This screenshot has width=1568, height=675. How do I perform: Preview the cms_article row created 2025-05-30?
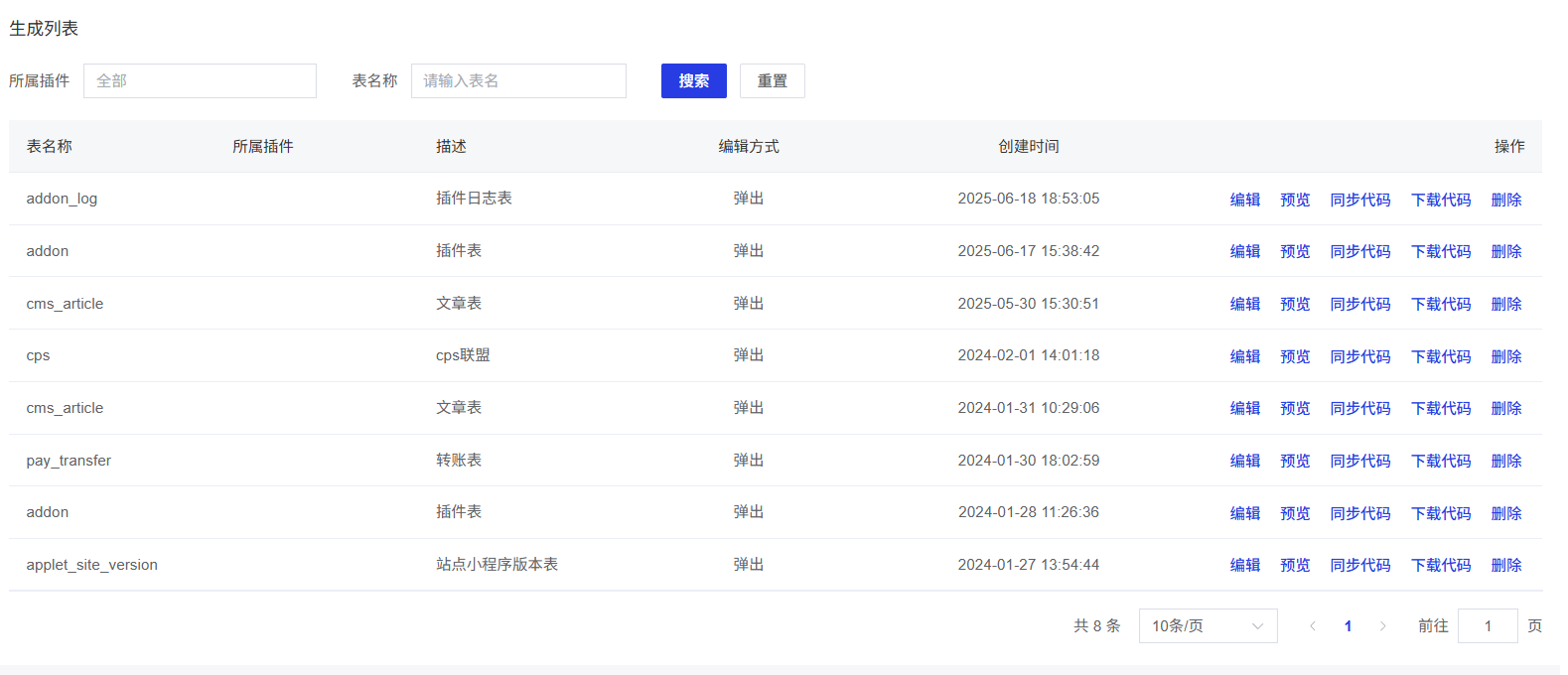pos(1295,305)
